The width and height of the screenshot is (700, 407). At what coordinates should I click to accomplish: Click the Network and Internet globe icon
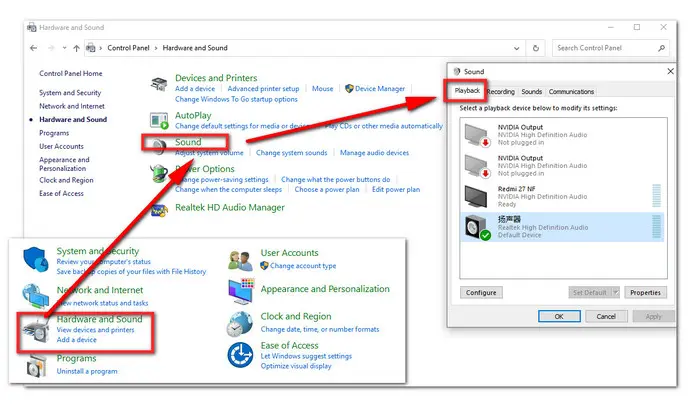click(36, 296)
